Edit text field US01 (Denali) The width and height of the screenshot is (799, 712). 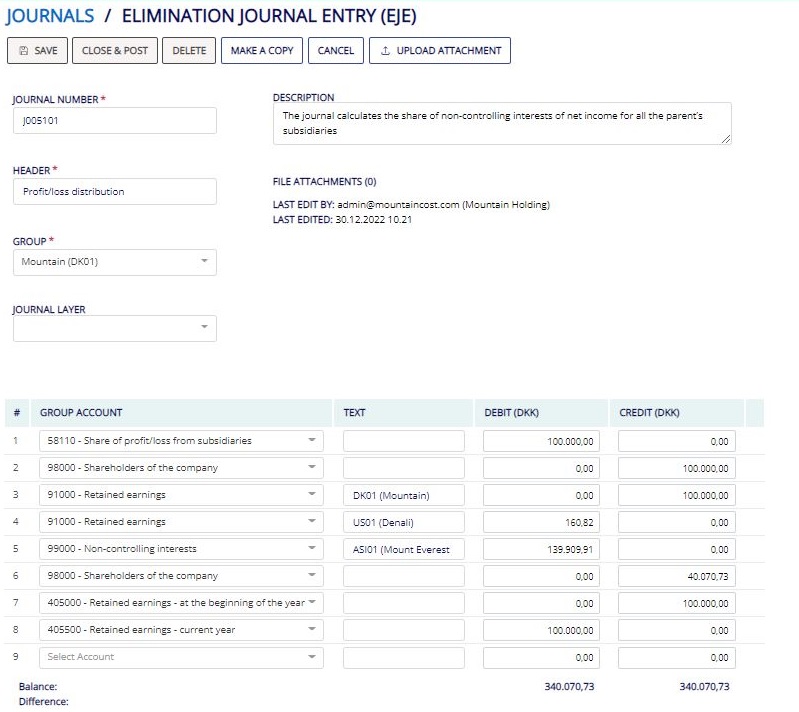point(404,522)
